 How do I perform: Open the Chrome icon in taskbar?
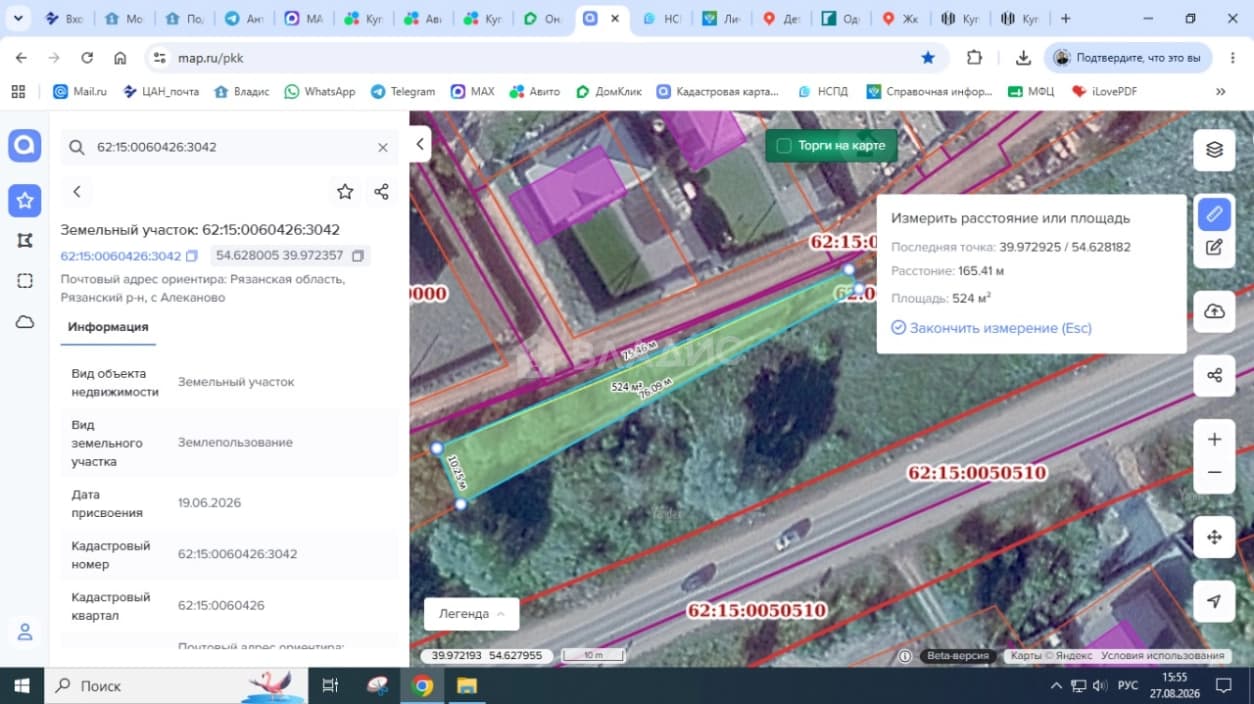tap(422, 686)
